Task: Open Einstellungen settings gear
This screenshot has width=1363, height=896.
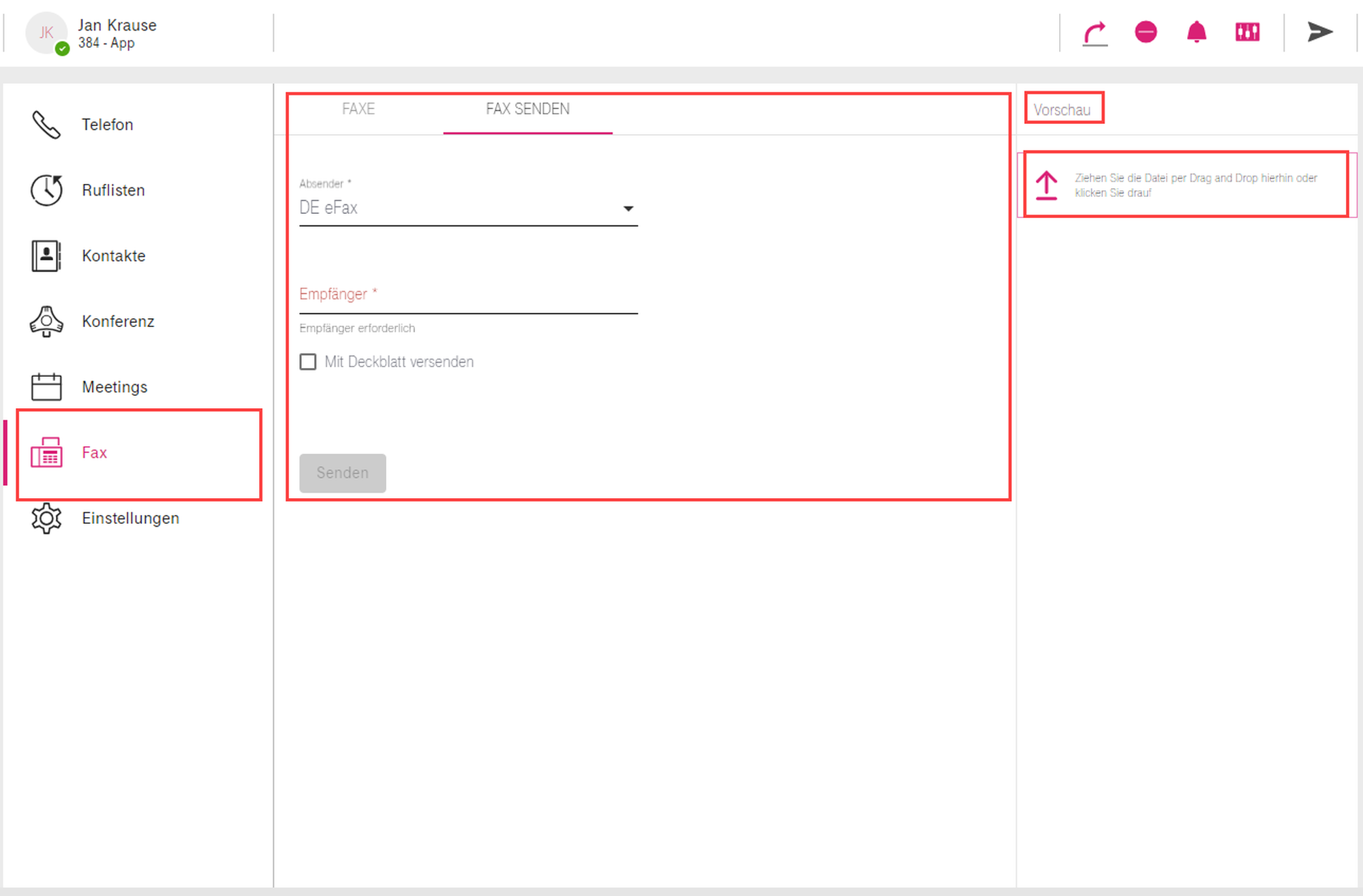Action: click(x=129, y=519)
